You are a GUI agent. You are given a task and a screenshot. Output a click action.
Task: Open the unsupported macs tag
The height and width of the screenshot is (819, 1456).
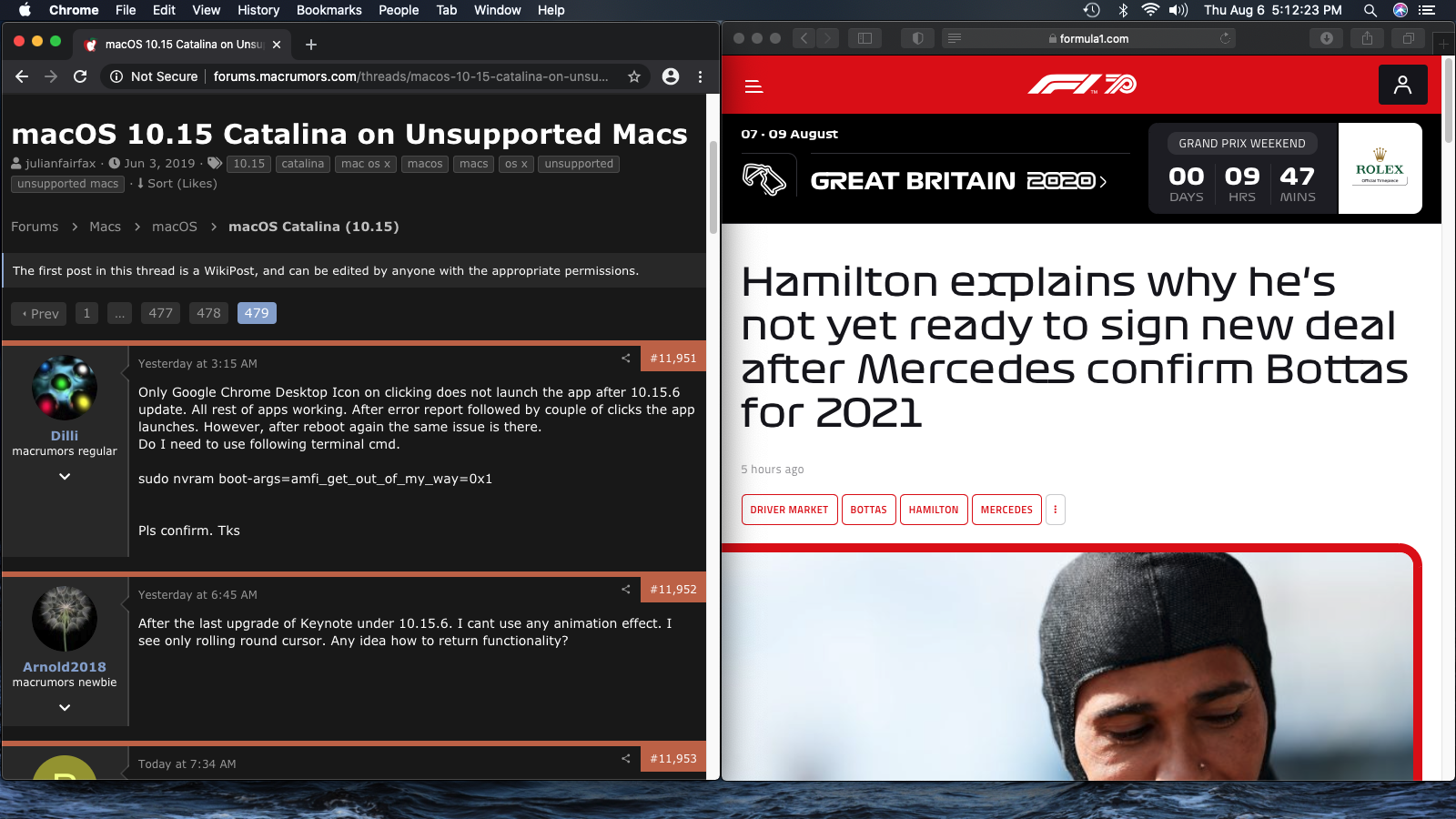[67, 184]
